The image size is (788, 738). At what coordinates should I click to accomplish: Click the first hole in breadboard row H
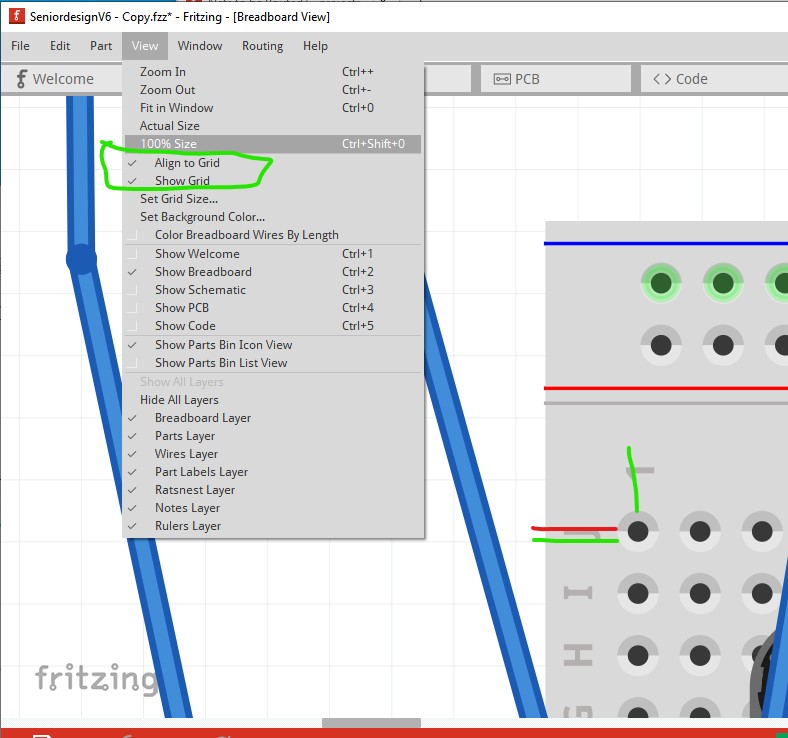[638, 655]
